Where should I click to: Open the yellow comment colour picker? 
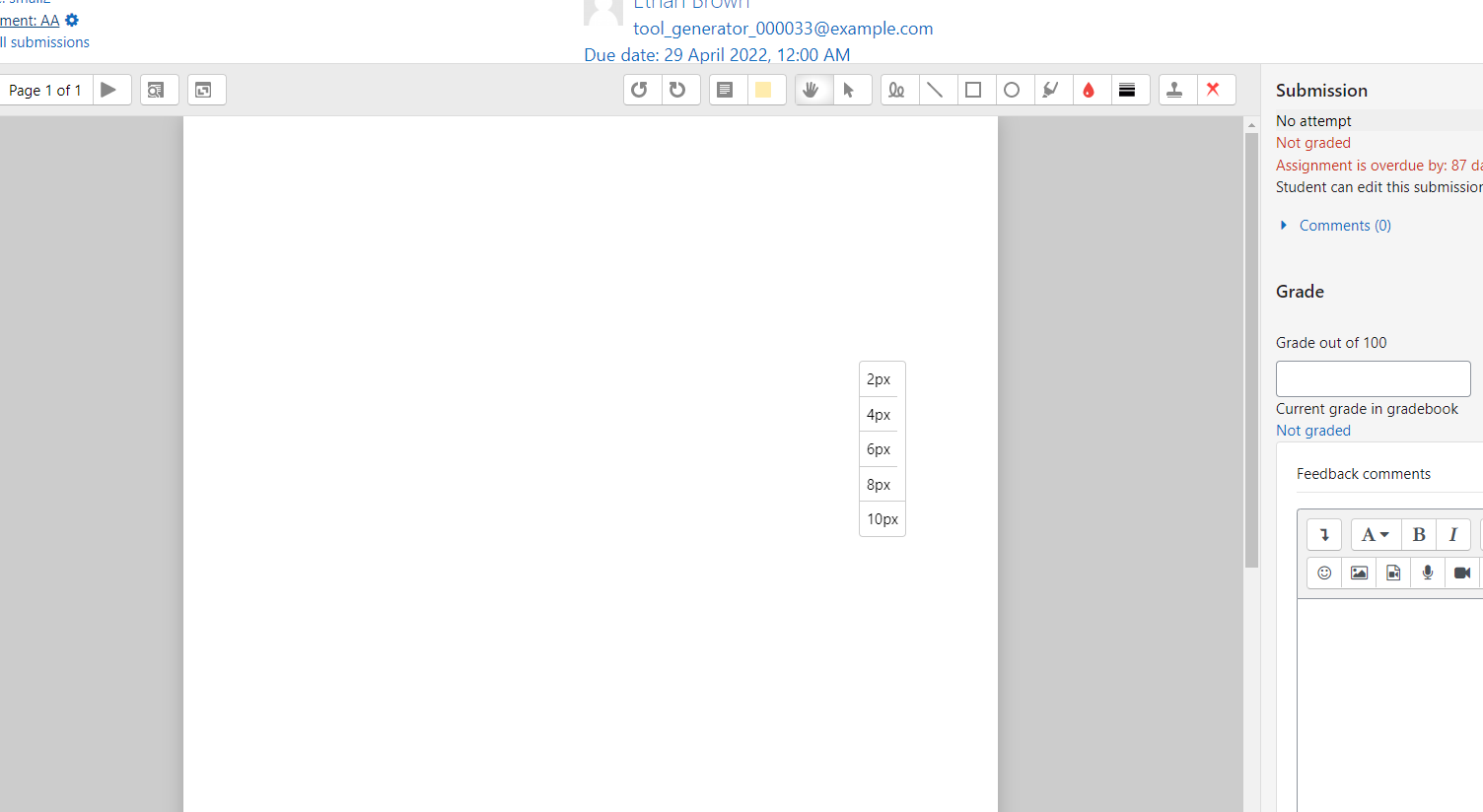(x=765, y=90)
